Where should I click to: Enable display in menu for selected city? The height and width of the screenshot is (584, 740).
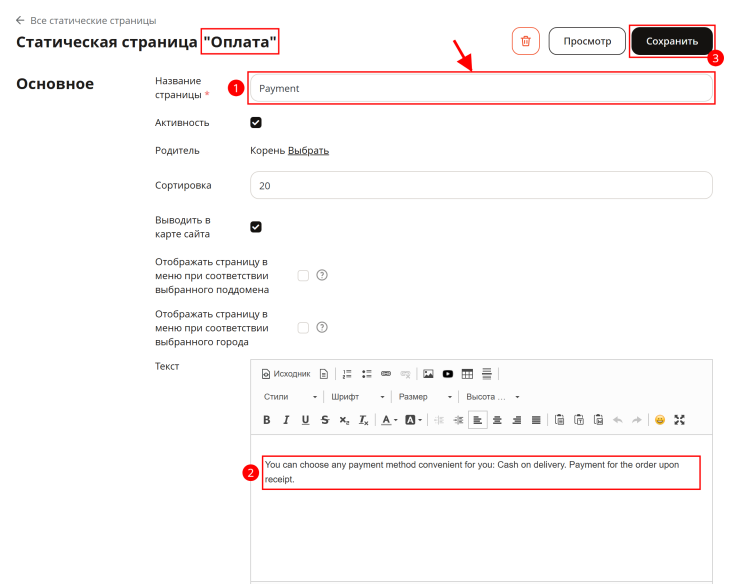point(303,328)
